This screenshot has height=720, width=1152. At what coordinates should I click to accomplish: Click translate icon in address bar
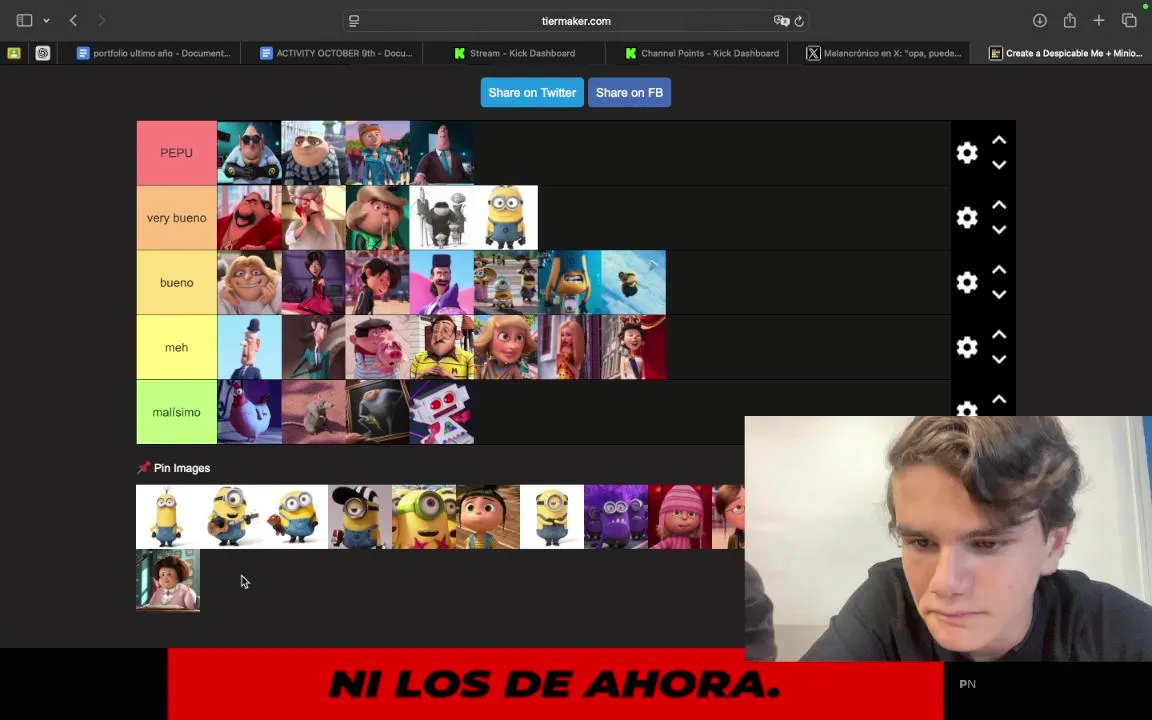[781, 21]
